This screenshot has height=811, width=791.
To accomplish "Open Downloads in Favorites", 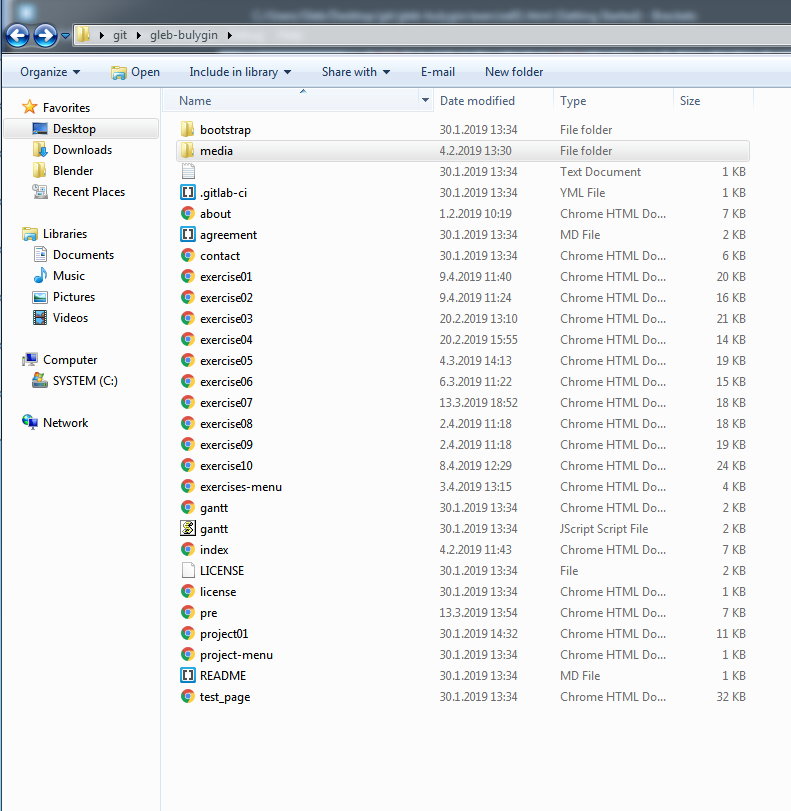I will click(x=82, y=150).
